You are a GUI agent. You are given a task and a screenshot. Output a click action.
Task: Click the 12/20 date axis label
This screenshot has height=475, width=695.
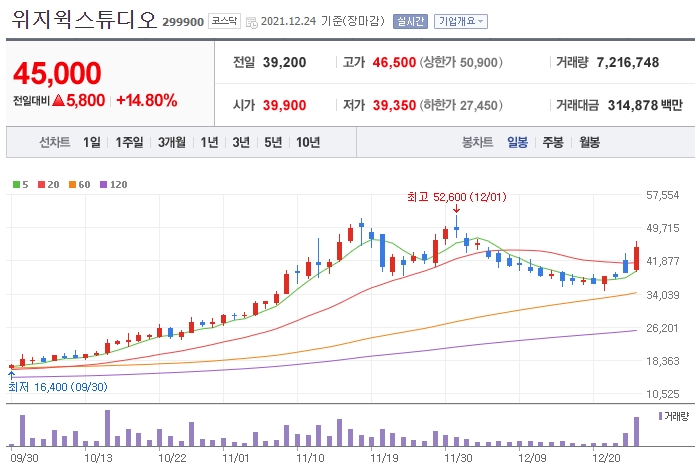606,458
